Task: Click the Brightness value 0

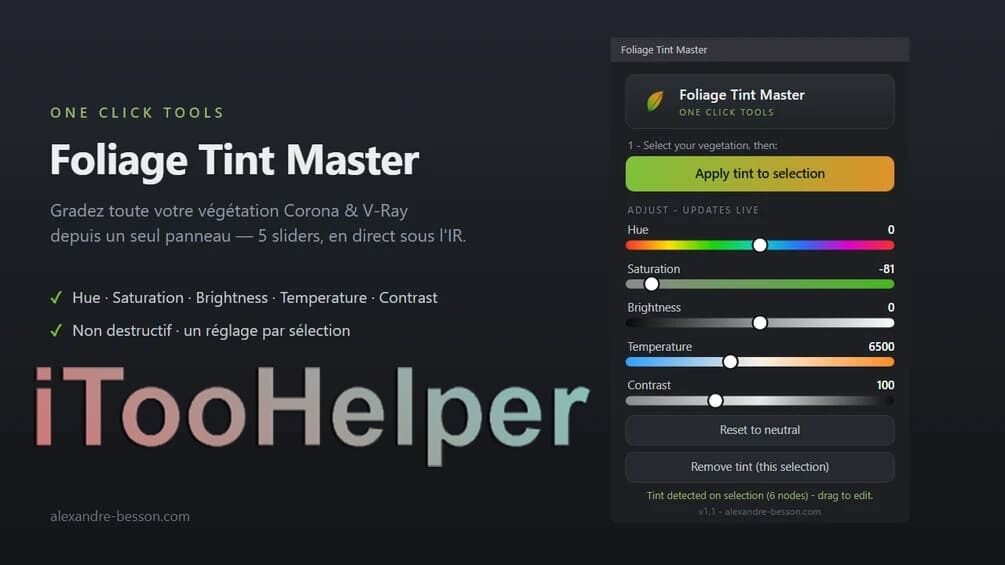Action: click(x=891, y=307)
